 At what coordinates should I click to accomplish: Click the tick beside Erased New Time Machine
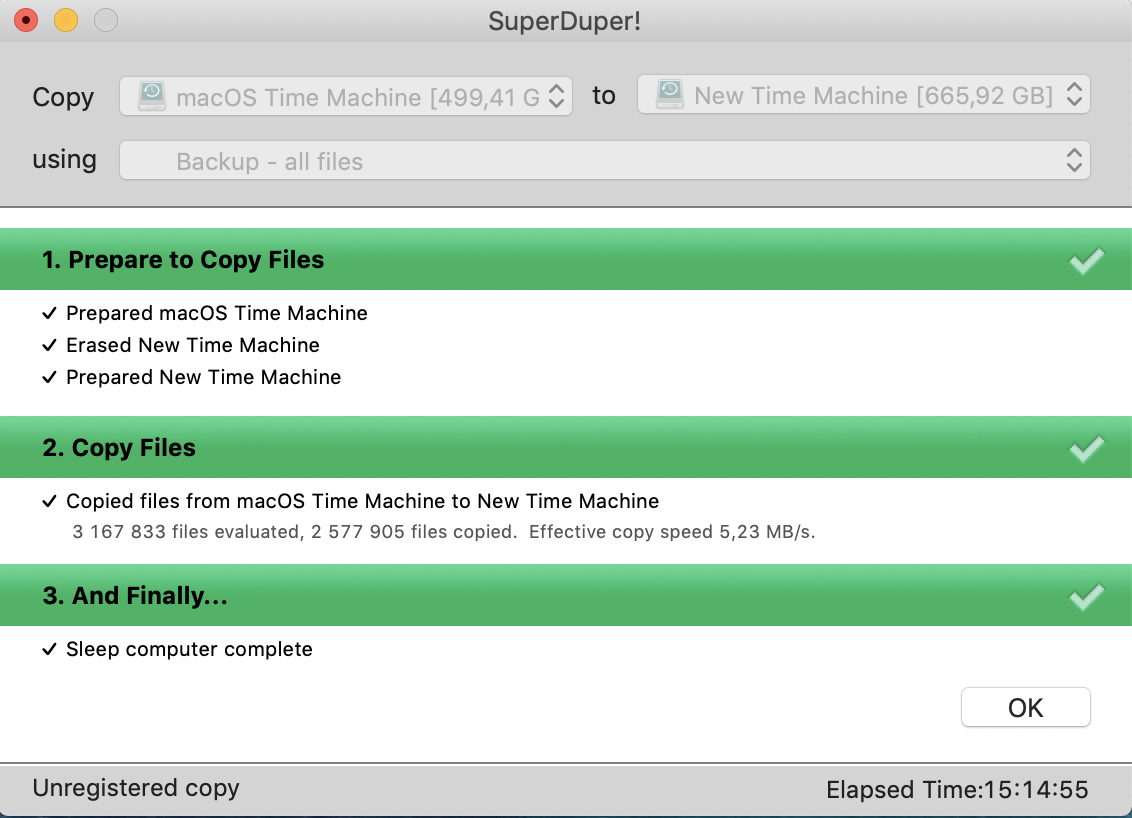(49, 345)
